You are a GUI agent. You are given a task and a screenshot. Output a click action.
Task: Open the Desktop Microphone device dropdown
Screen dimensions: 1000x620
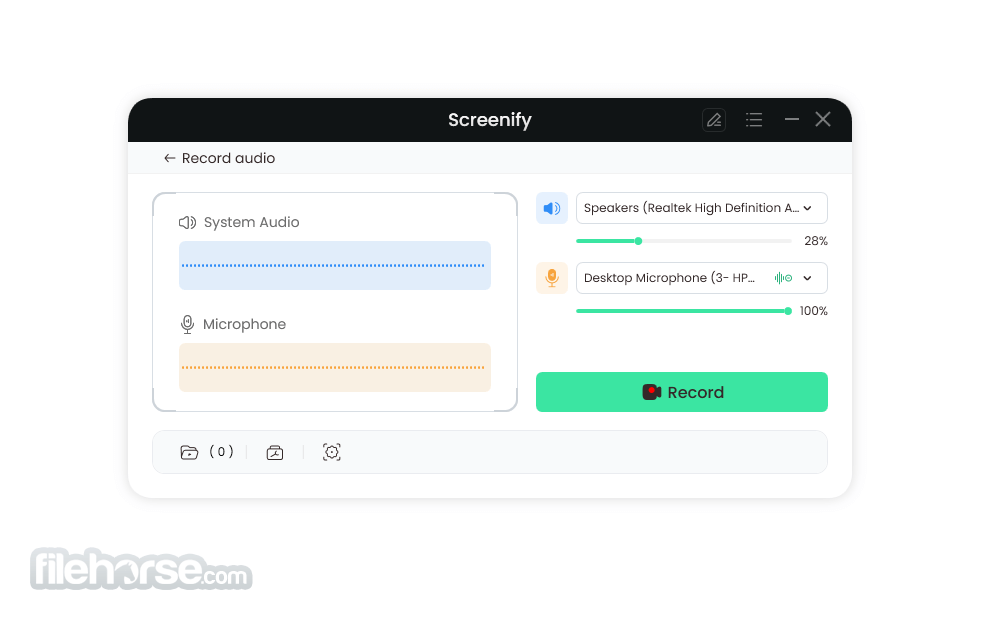tap(702, 278)
